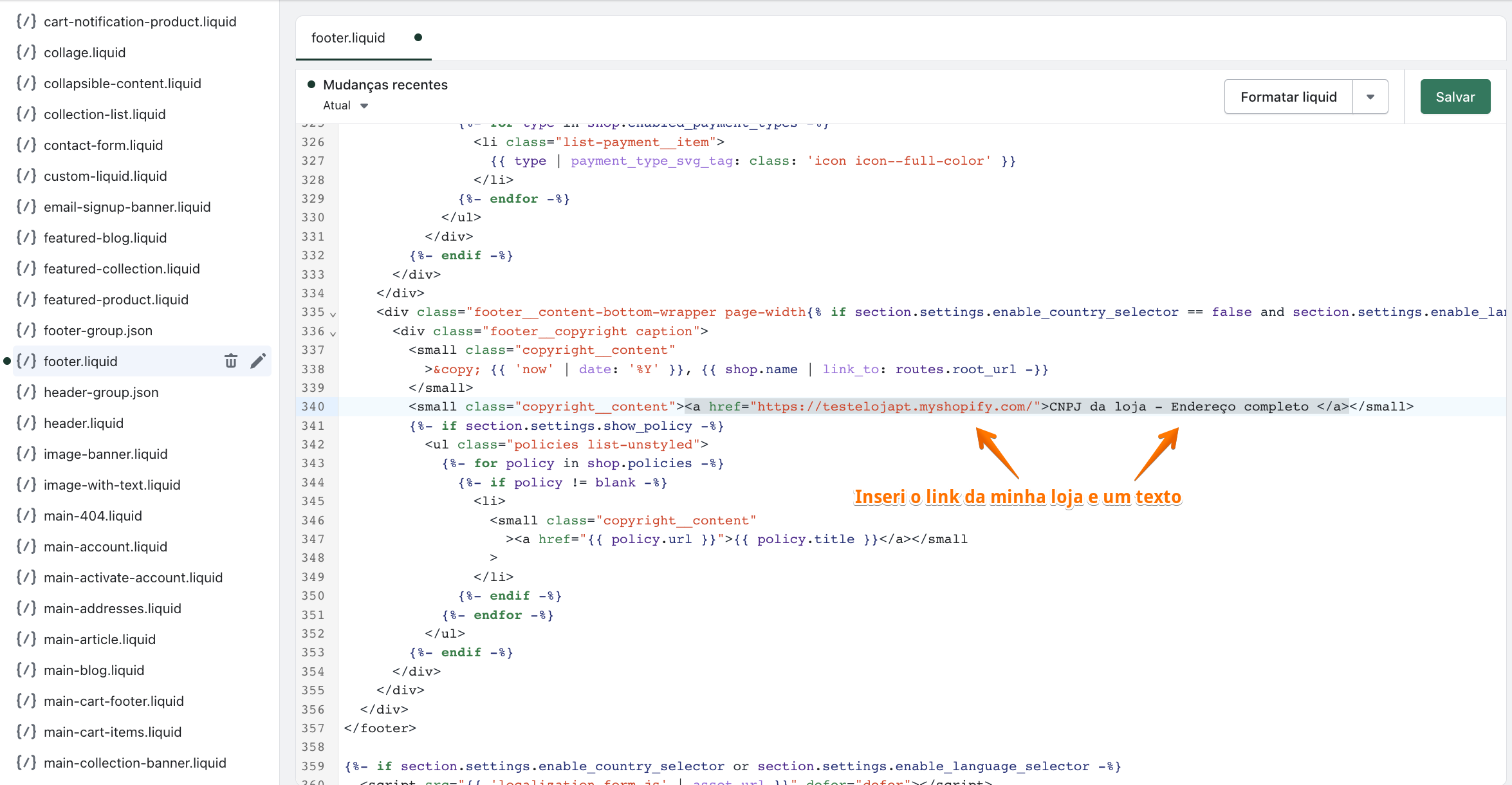The height and width of the screenshot is (785, 1512).
Task: Click the unsaved-changes dot on footer.liquid tab
Action: (x=418, y=37)
